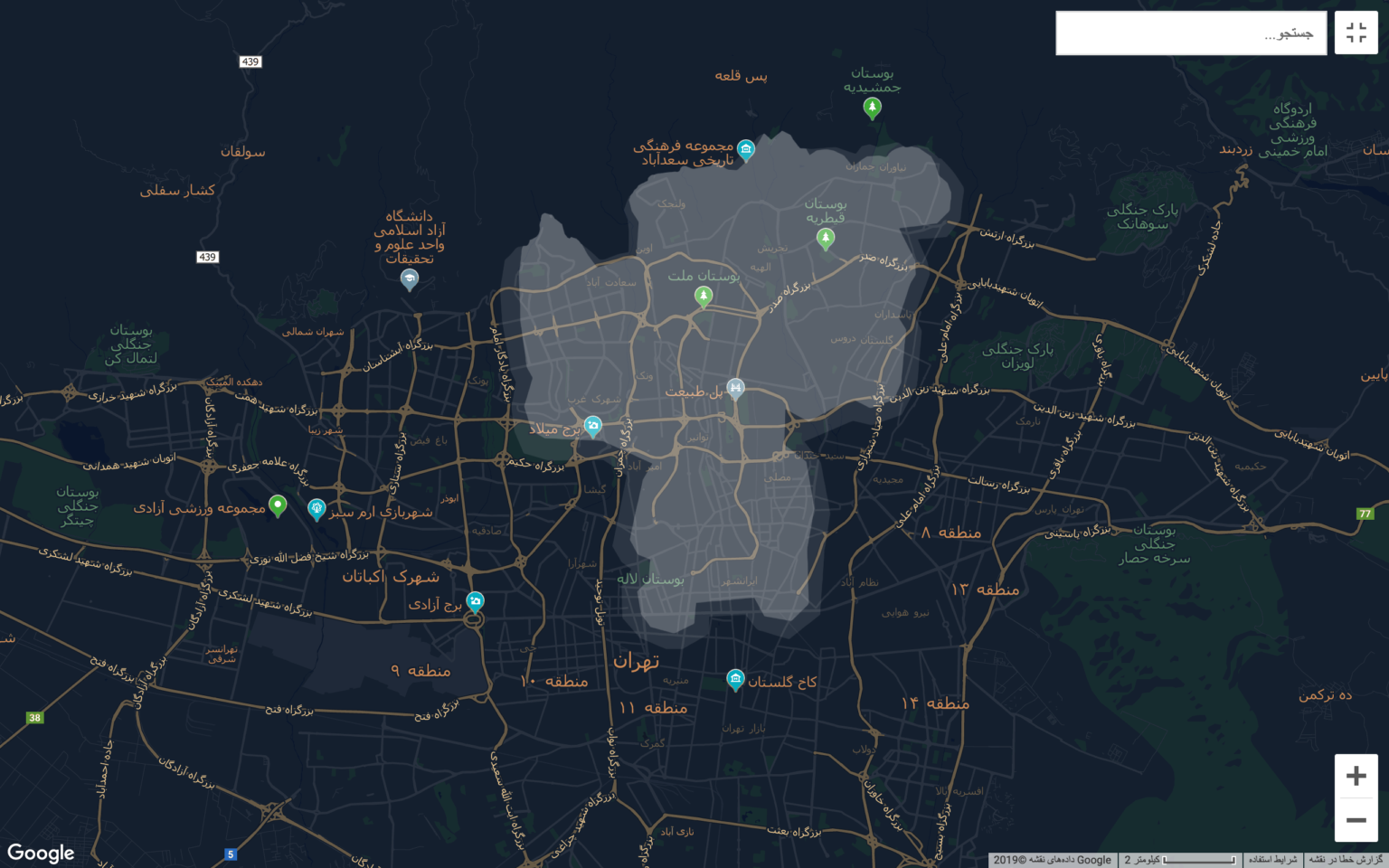
Task: Focus the جستجو search field
Action: tap(1191, 33)
